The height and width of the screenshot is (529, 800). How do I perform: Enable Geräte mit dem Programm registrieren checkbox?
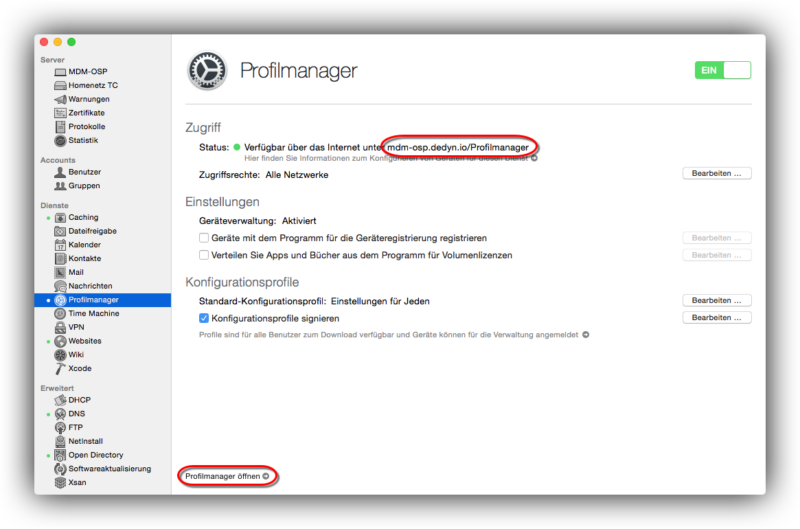[204, 238]
